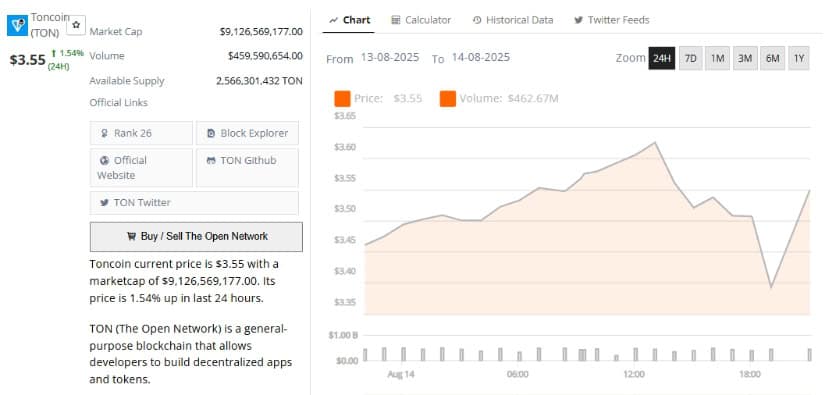Image resolution: width=825 pixels, height=395 pixels.
Task: Click the Price: $3.55 legend text
Action: tap(388, 98)
